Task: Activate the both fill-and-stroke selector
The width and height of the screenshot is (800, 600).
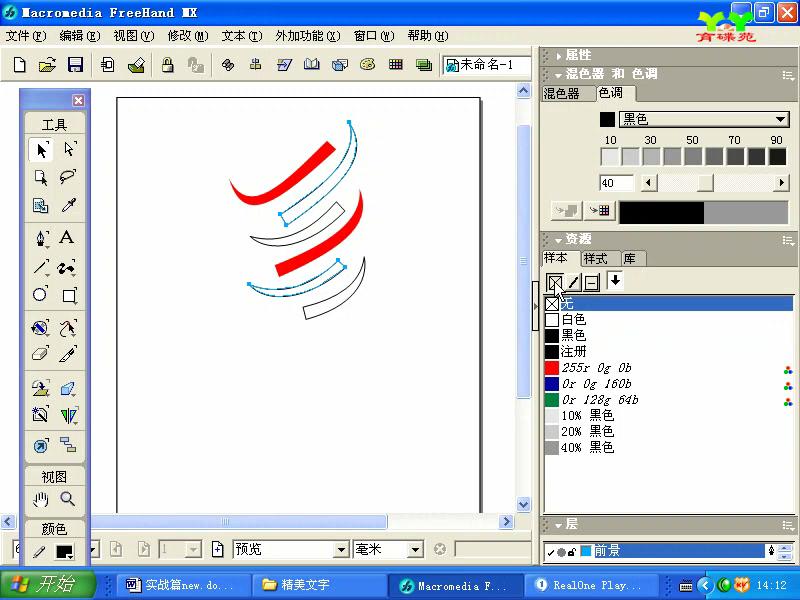Action: [591, 282]
